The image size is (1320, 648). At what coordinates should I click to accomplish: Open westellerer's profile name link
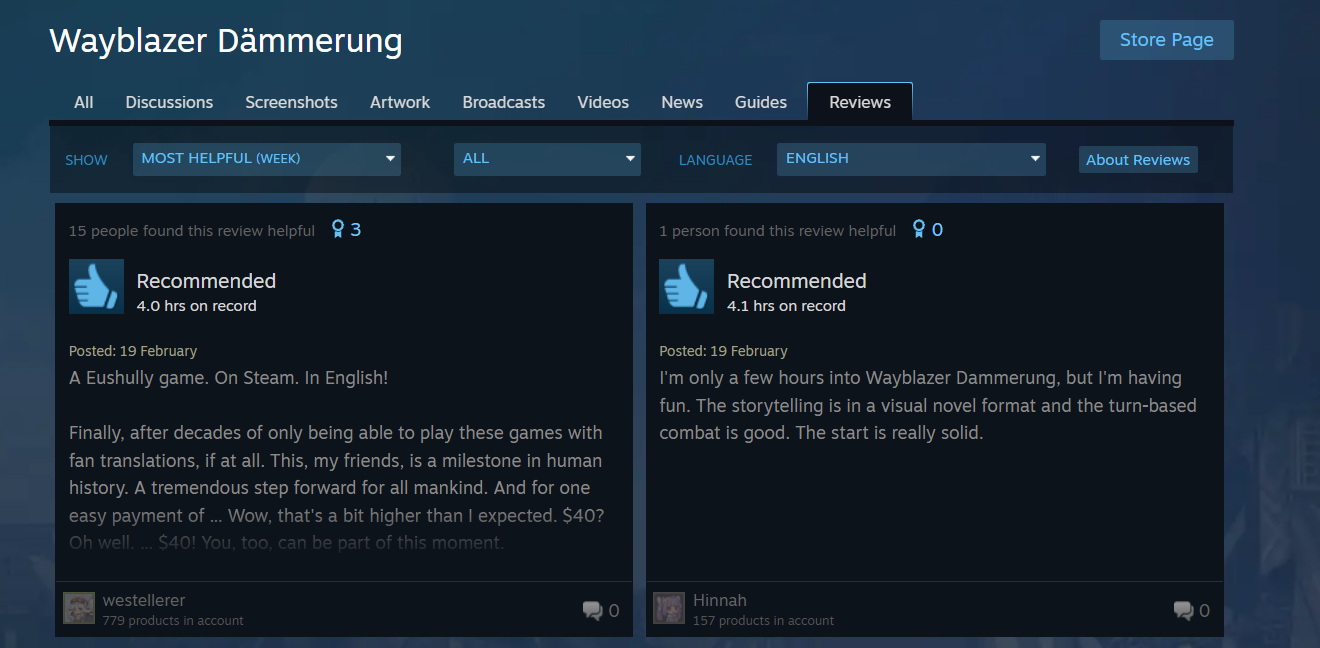pyautogui.click(x=144, y=600)
